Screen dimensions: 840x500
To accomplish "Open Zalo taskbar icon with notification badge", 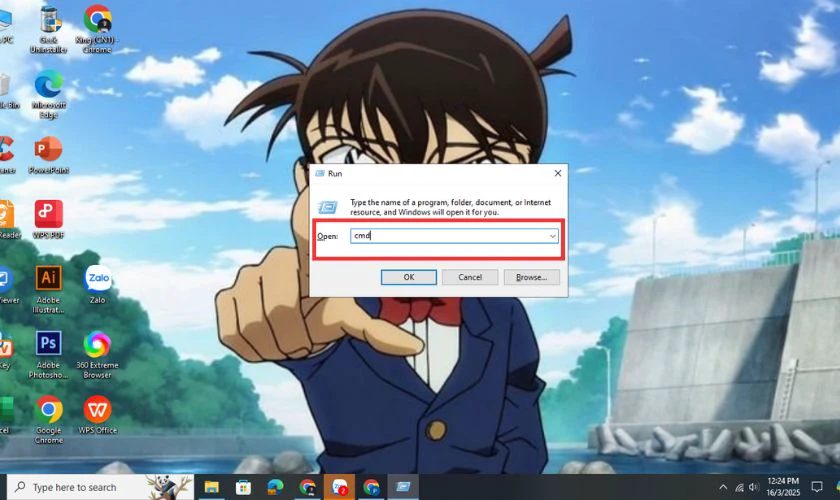I will click(x=340, y=487).
